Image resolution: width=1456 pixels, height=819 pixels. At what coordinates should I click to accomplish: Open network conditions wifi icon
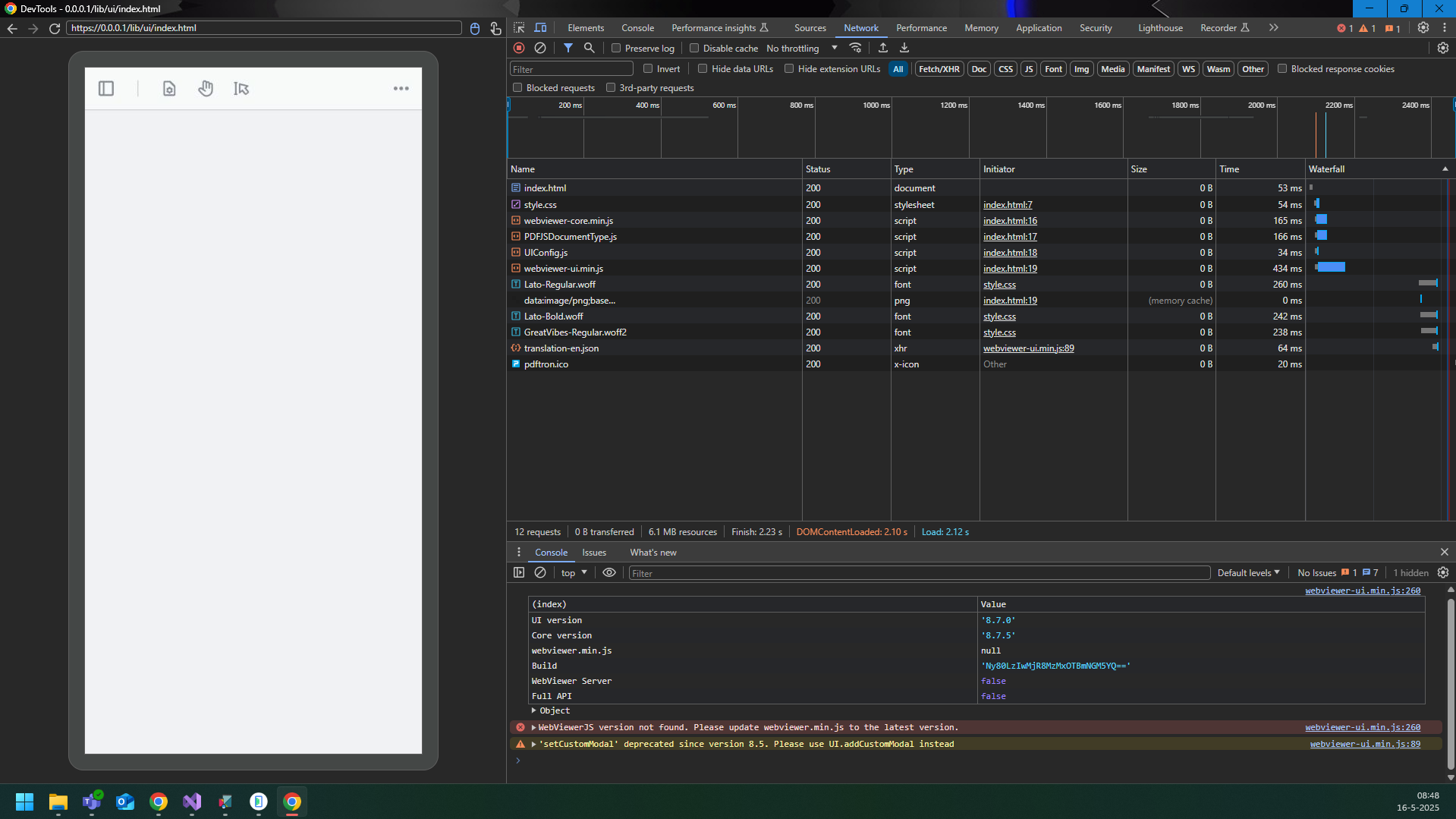click(855, 48)
